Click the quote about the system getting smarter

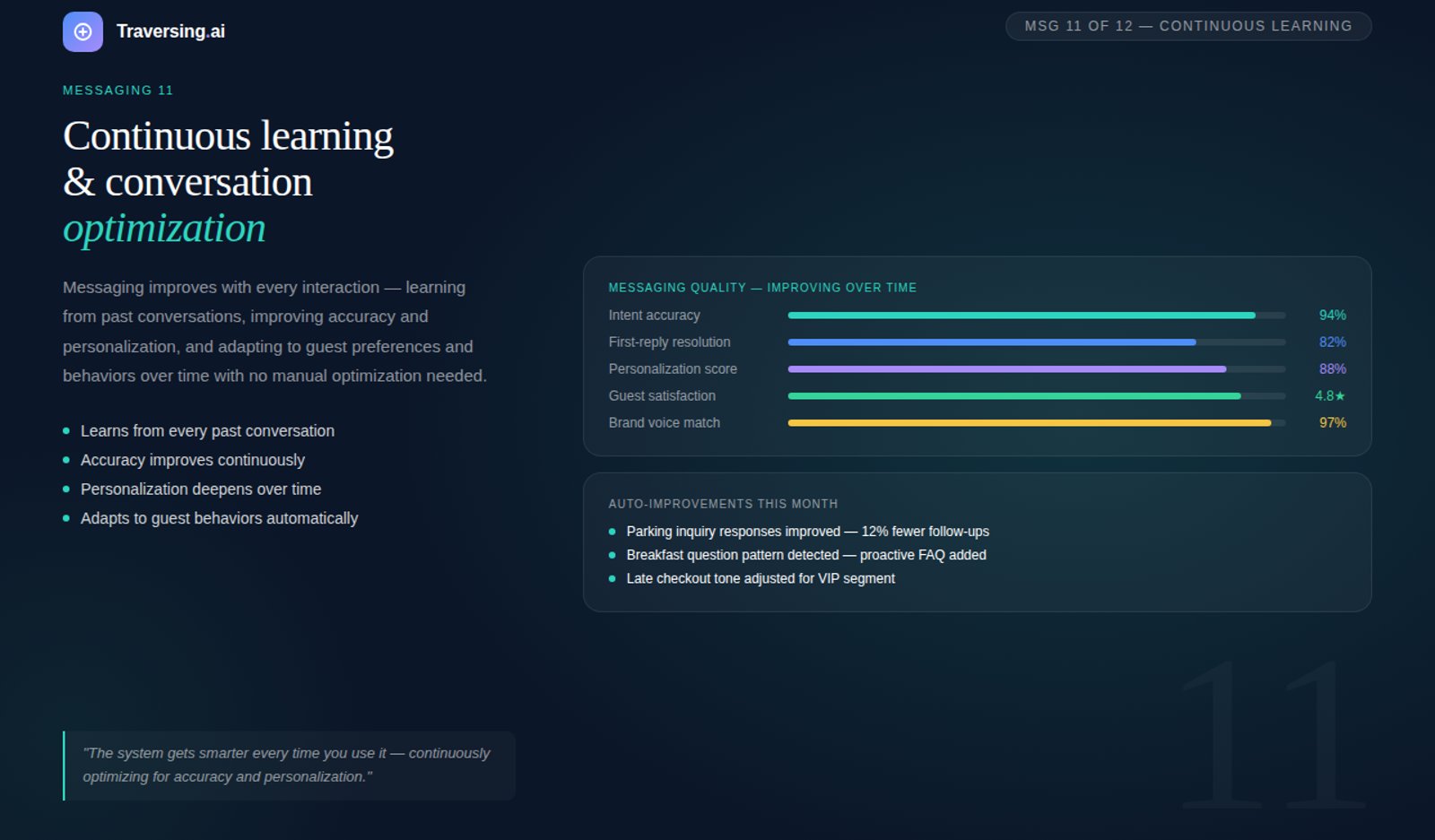[289, 766]
